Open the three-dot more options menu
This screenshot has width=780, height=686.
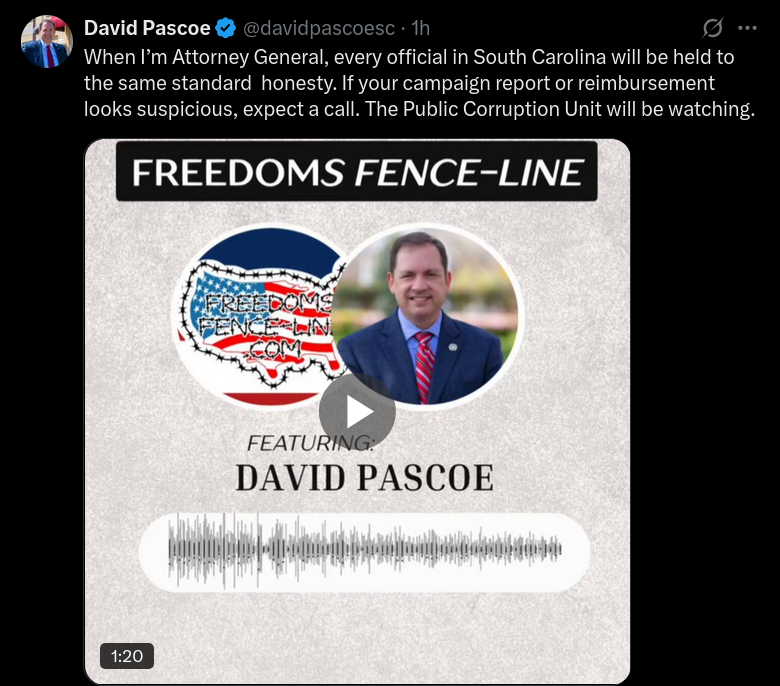(x=747, y=28)
